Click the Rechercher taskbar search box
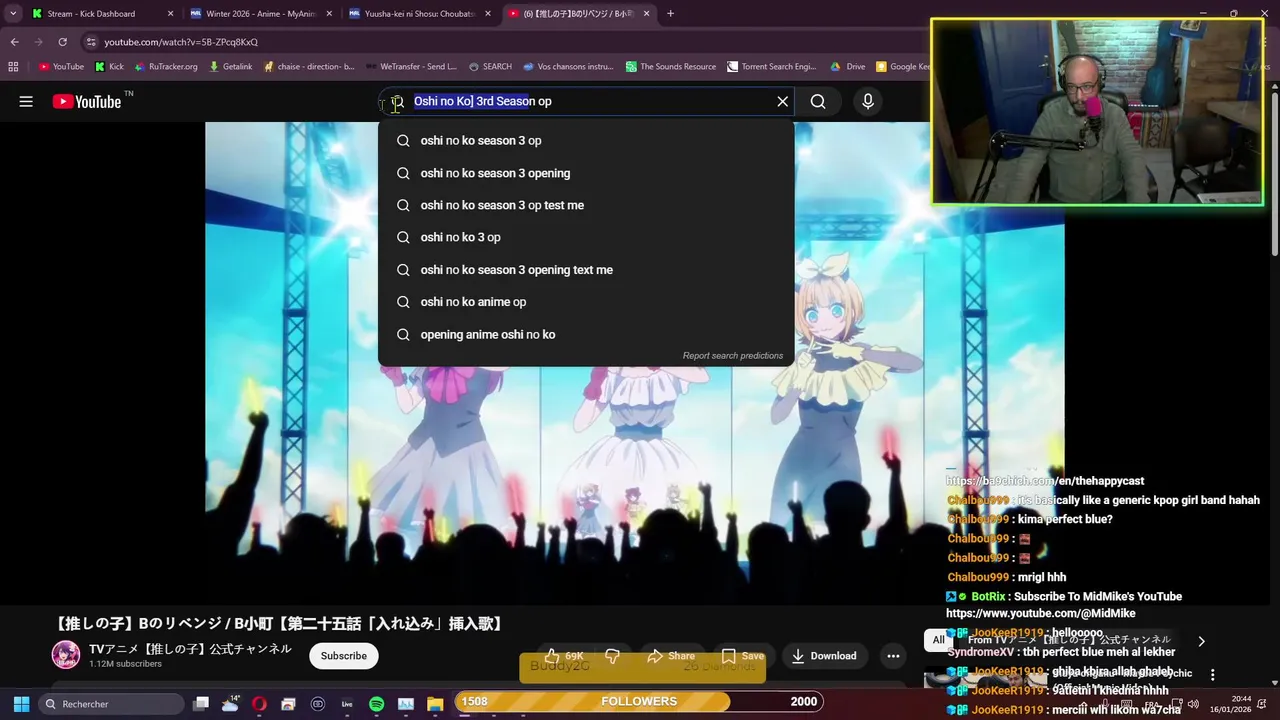 pos(112,704)
